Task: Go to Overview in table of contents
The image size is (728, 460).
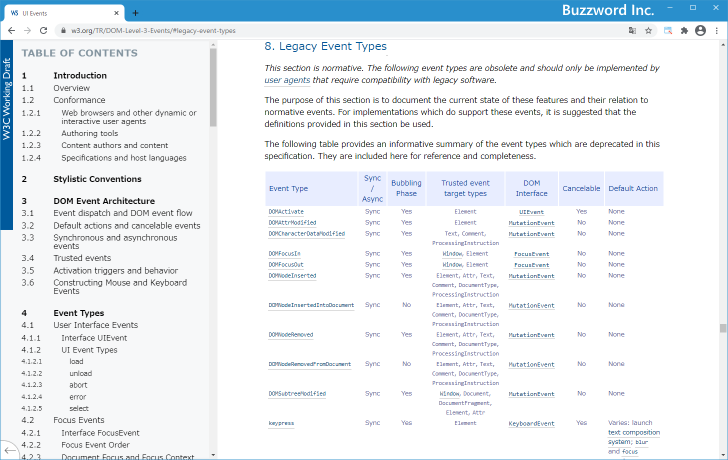Action: click(x=72, y=88)
